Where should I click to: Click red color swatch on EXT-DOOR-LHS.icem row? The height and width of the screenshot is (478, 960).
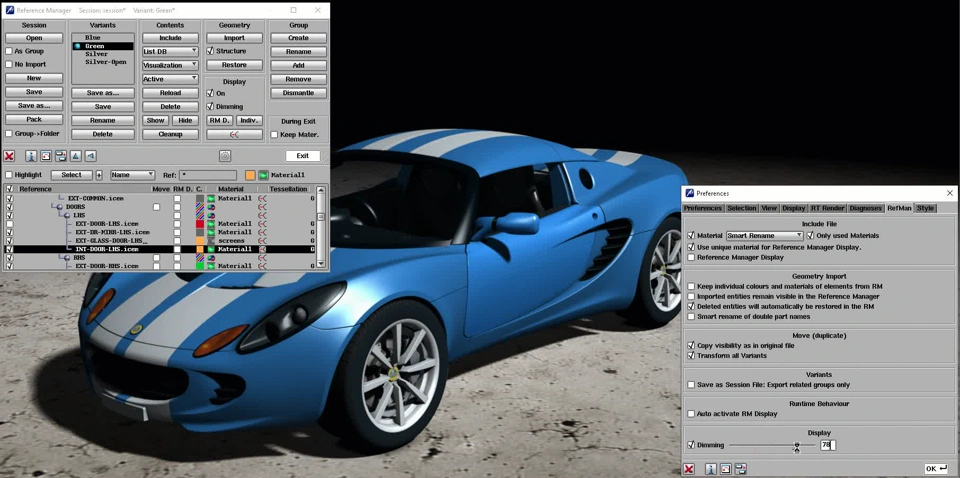[200, 224]
